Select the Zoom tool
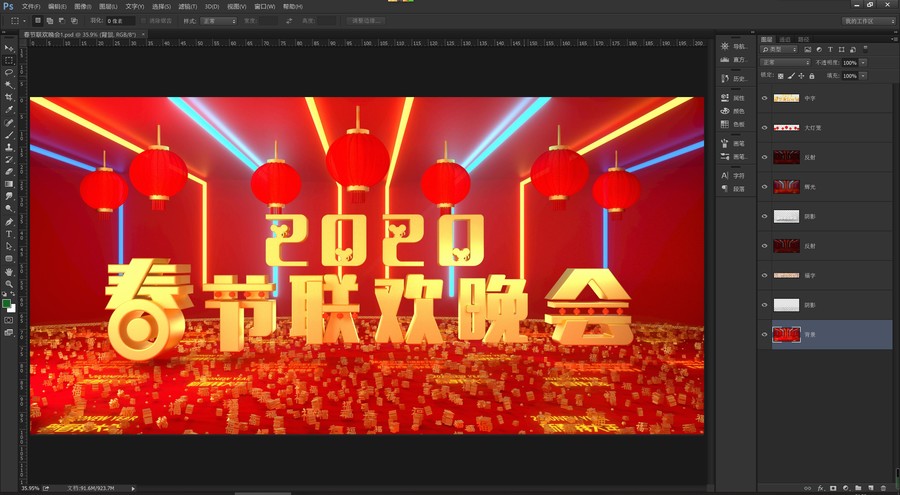The height and width of the screenshot is (495, 900). (9, 284)
